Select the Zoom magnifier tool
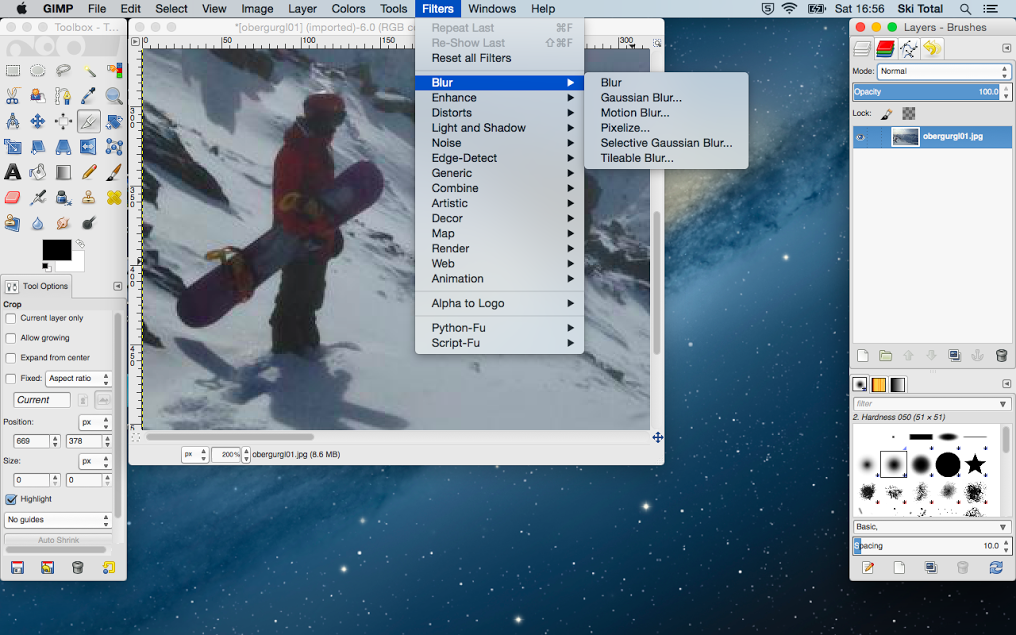The image size is (1016, 635). click(114, 96)
